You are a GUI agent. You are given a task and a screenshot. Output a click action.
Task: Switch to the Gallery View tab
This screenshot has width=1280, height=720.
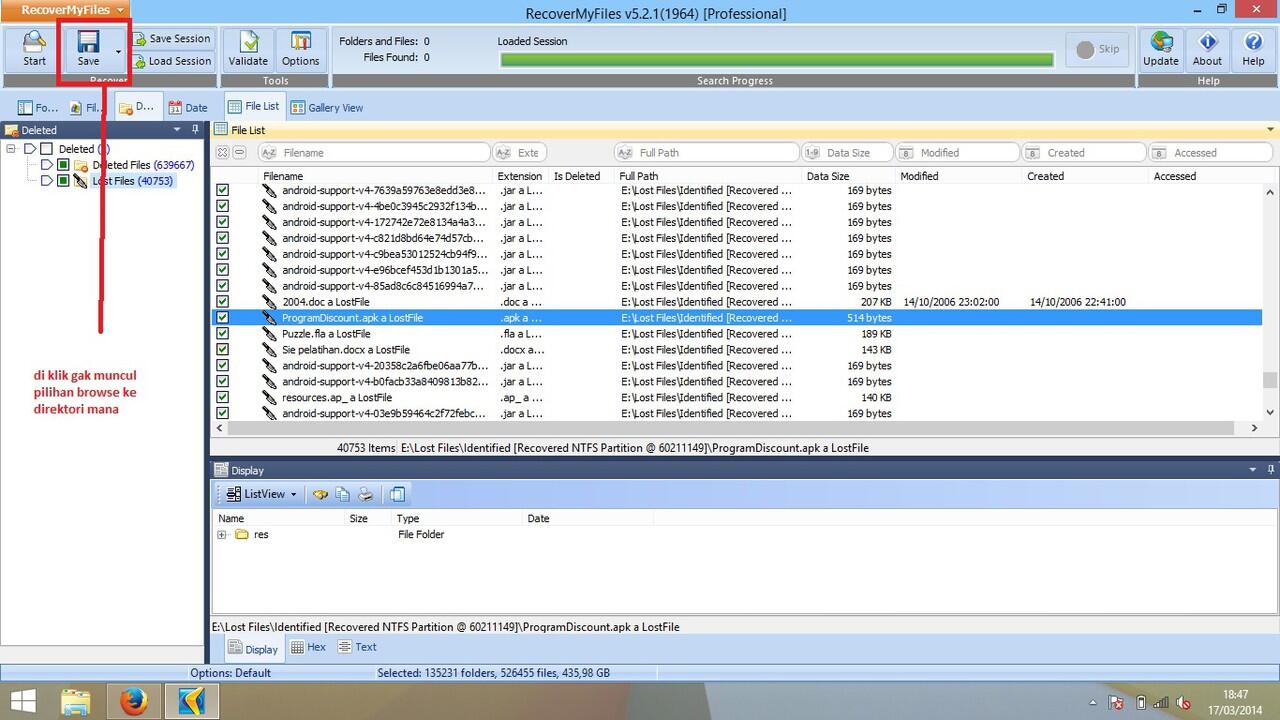(327, 107)
